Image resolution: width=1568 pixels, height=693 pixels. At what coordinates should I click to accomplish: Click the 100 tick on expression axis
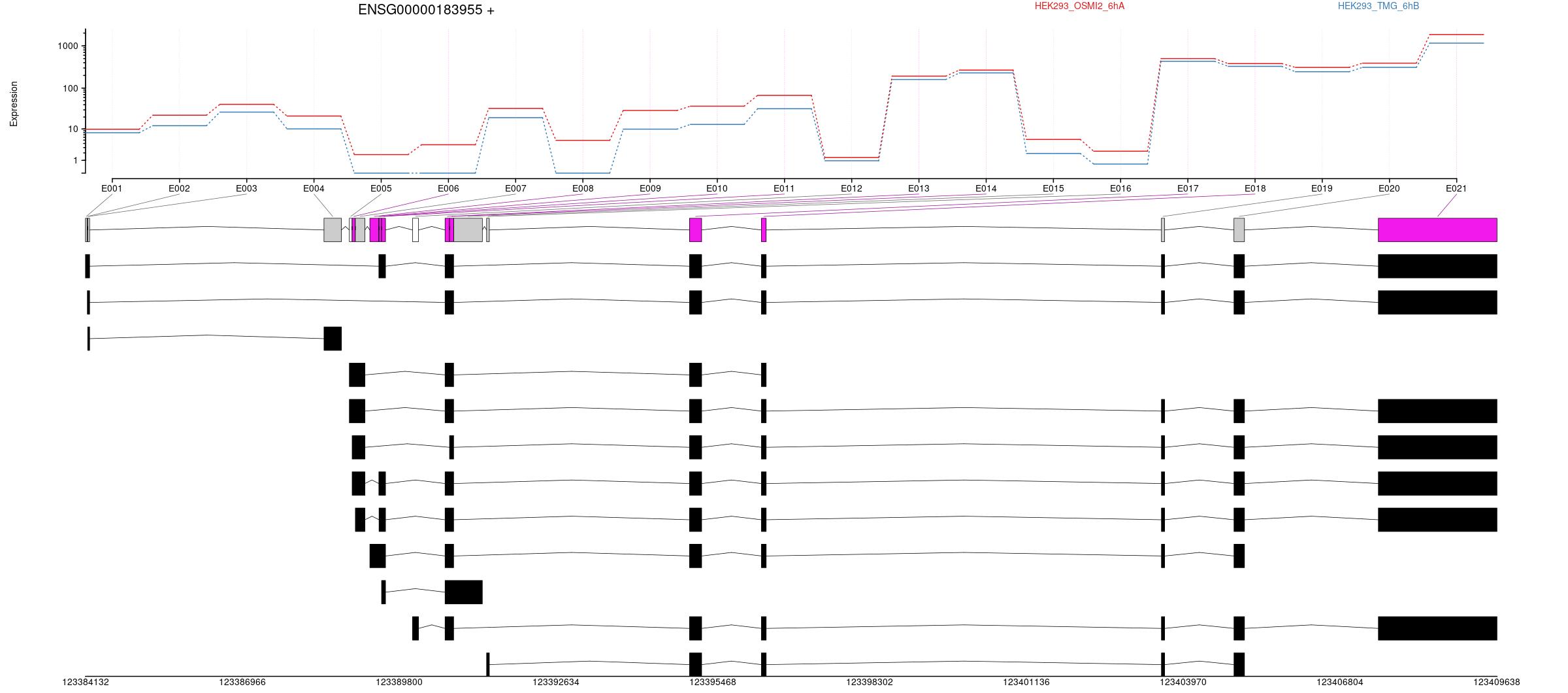[70, 88]
